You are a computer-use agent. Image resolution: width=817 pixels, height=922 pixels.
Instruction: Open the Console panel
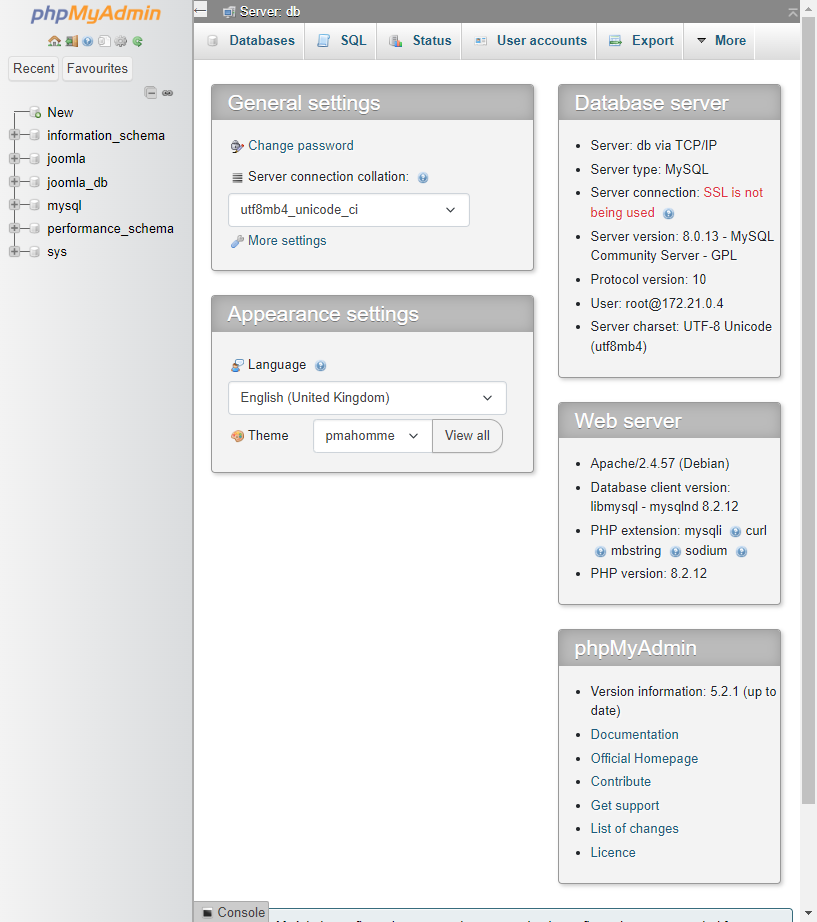click(234, 912)
